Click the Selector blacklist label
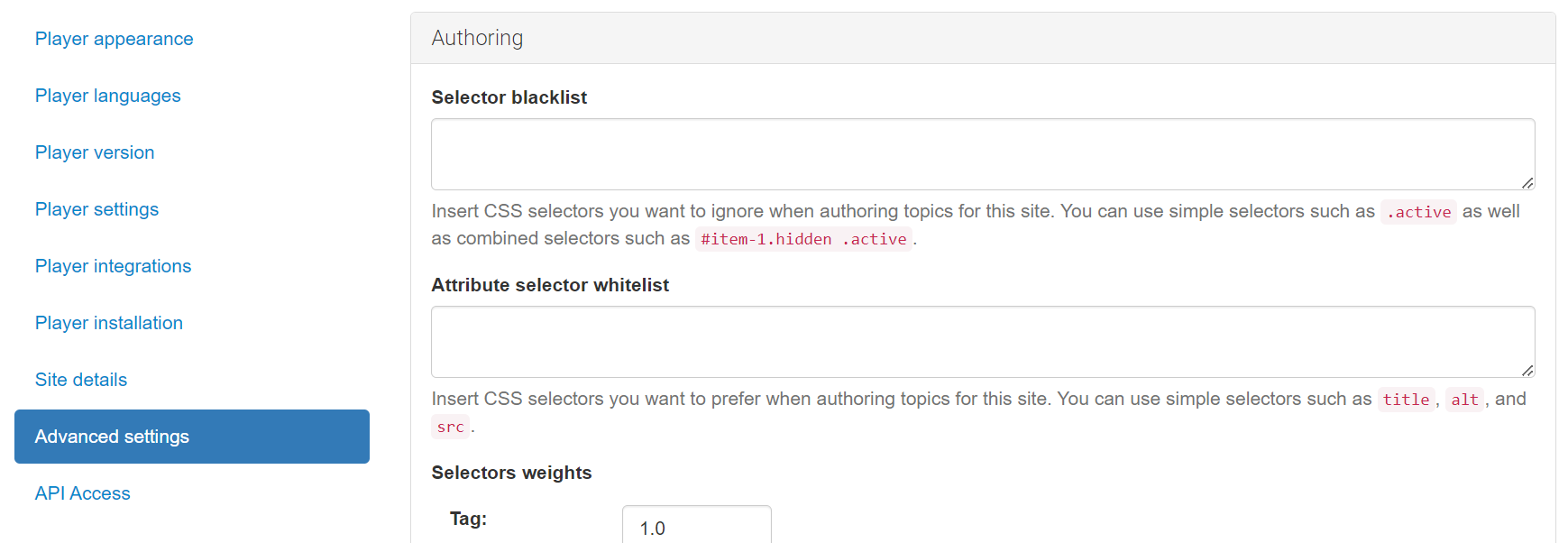The height and width of the screenshot is (543, 1568). coord(509,97)
